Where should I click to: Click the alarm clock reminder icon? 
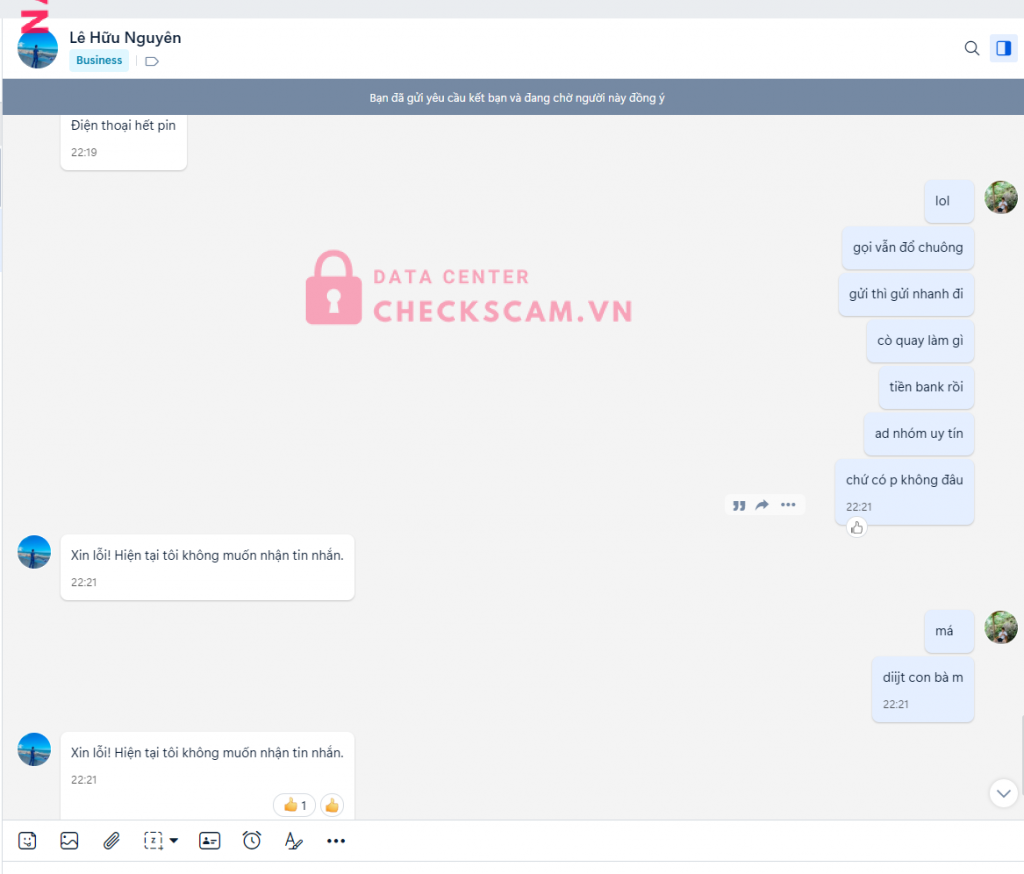[252, 841]
